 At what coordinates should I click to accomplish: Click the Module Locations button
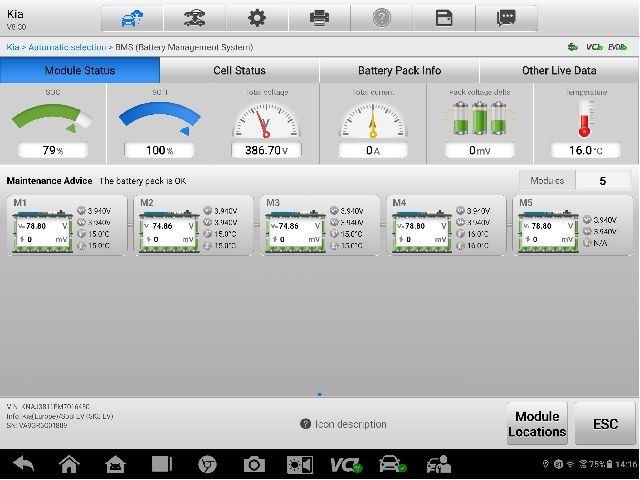537,424
